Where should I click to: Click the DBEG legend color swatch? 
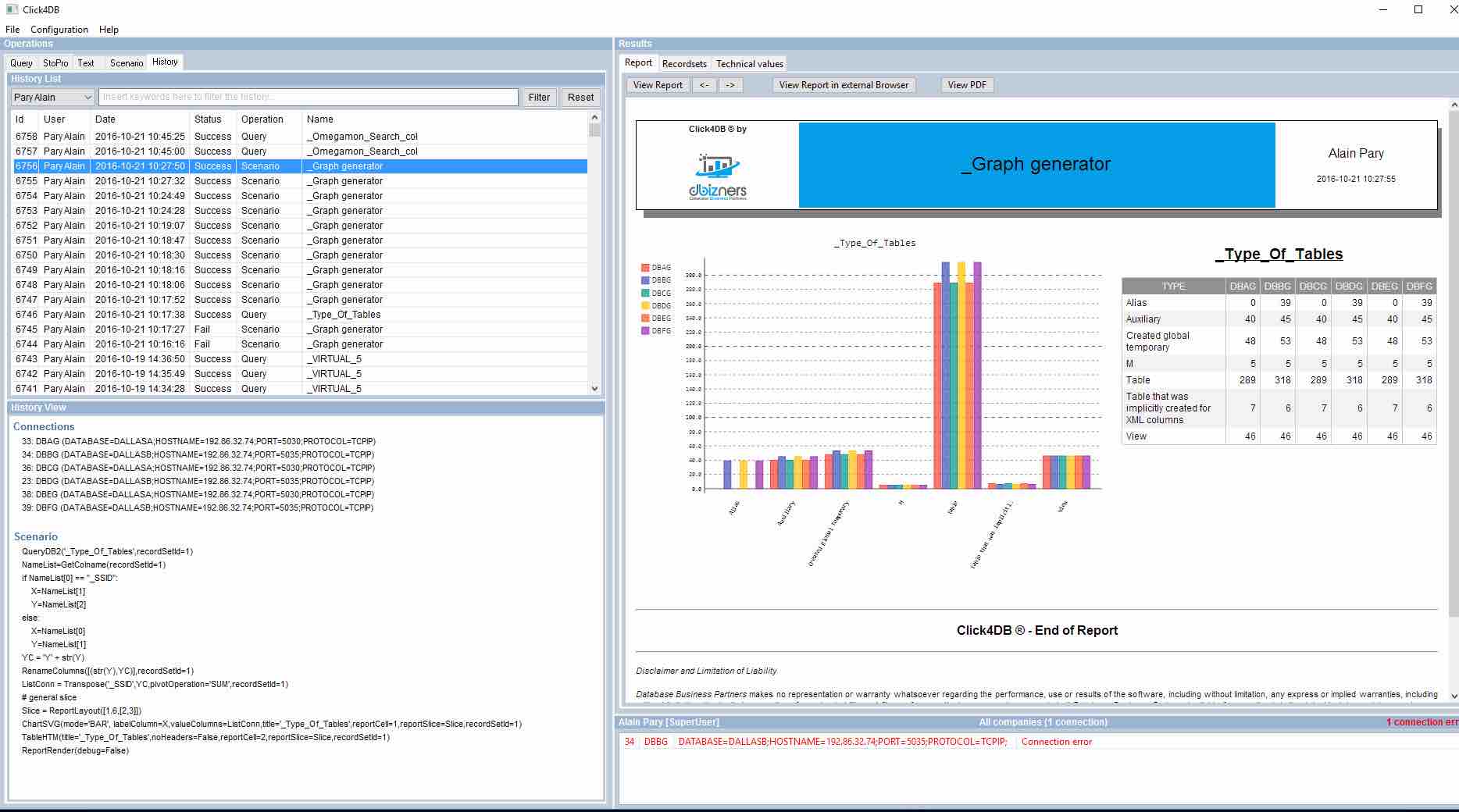(x=645, y=319)
